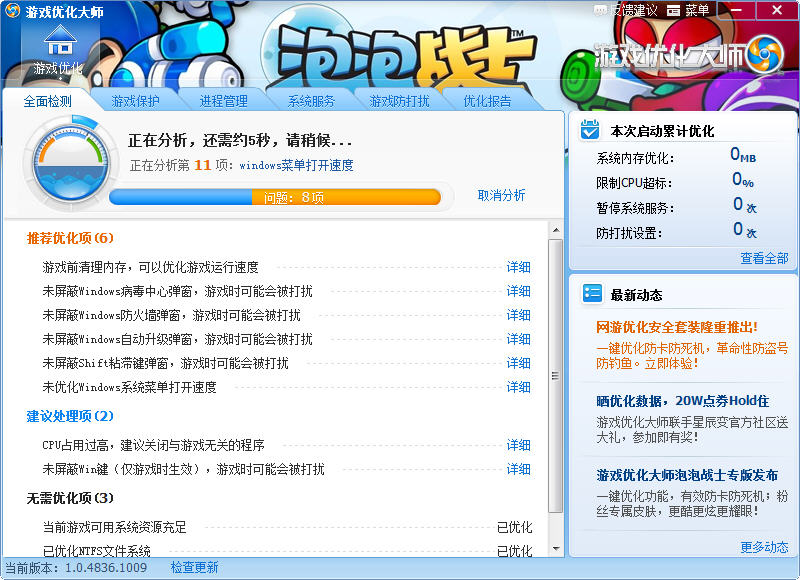Click the analysis progress bar
The height and width of the screenshot is (580, 800).
275,197
